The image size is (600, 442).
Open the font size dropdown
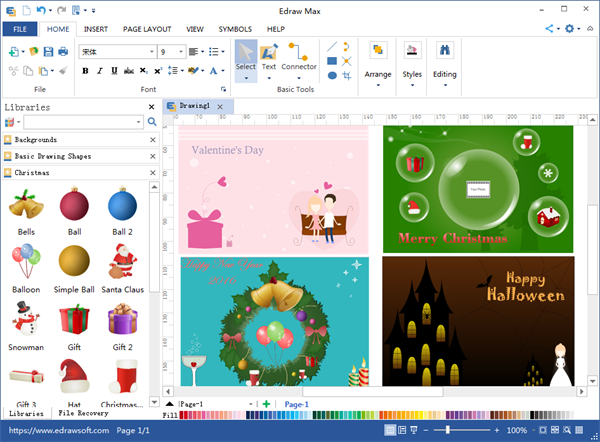coord(180,51)
